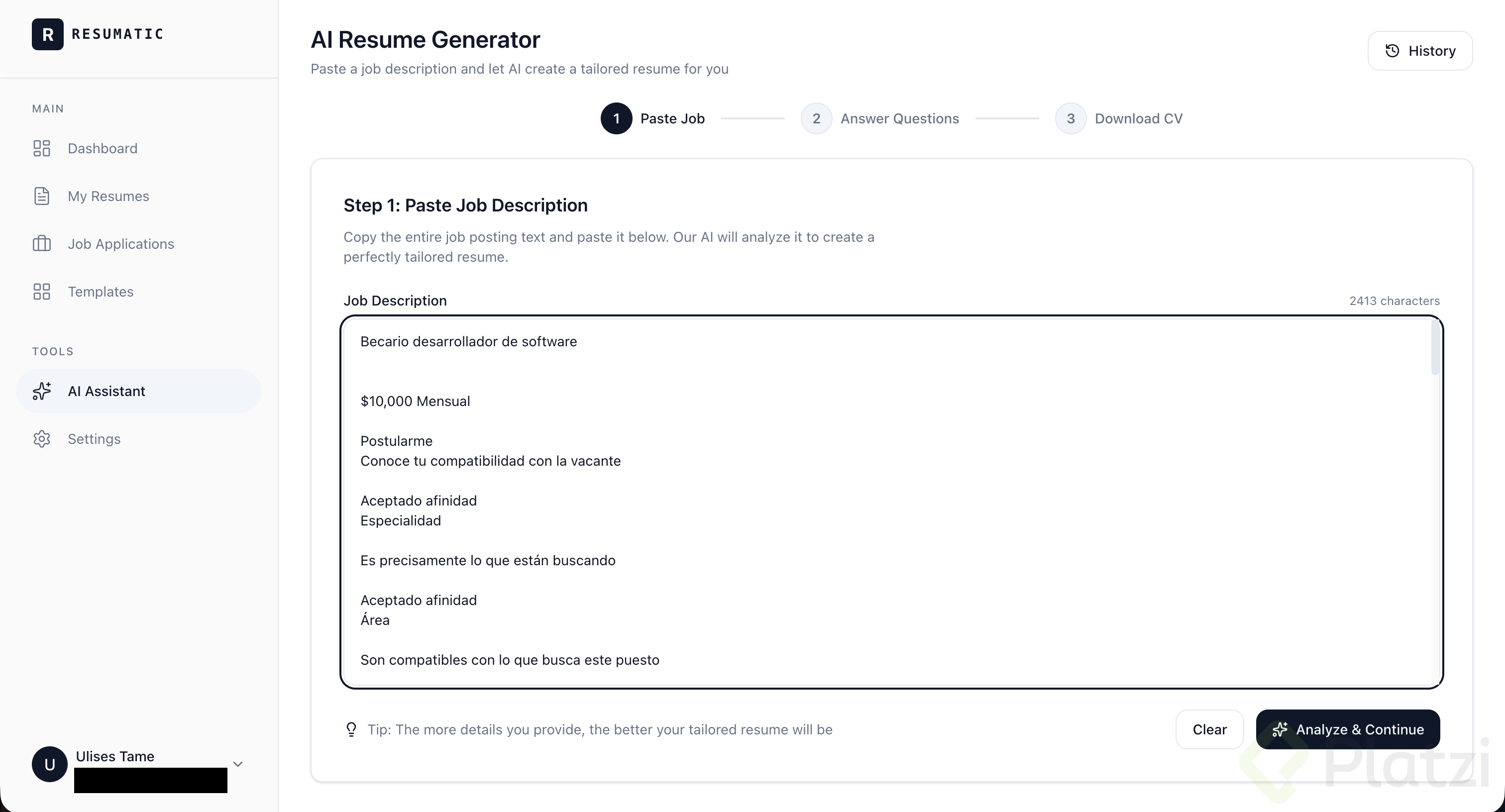Click the Job Applications briefcase icon
Image resolution: width=1505 pixels, height=812 pixels.
coord(41,244)
